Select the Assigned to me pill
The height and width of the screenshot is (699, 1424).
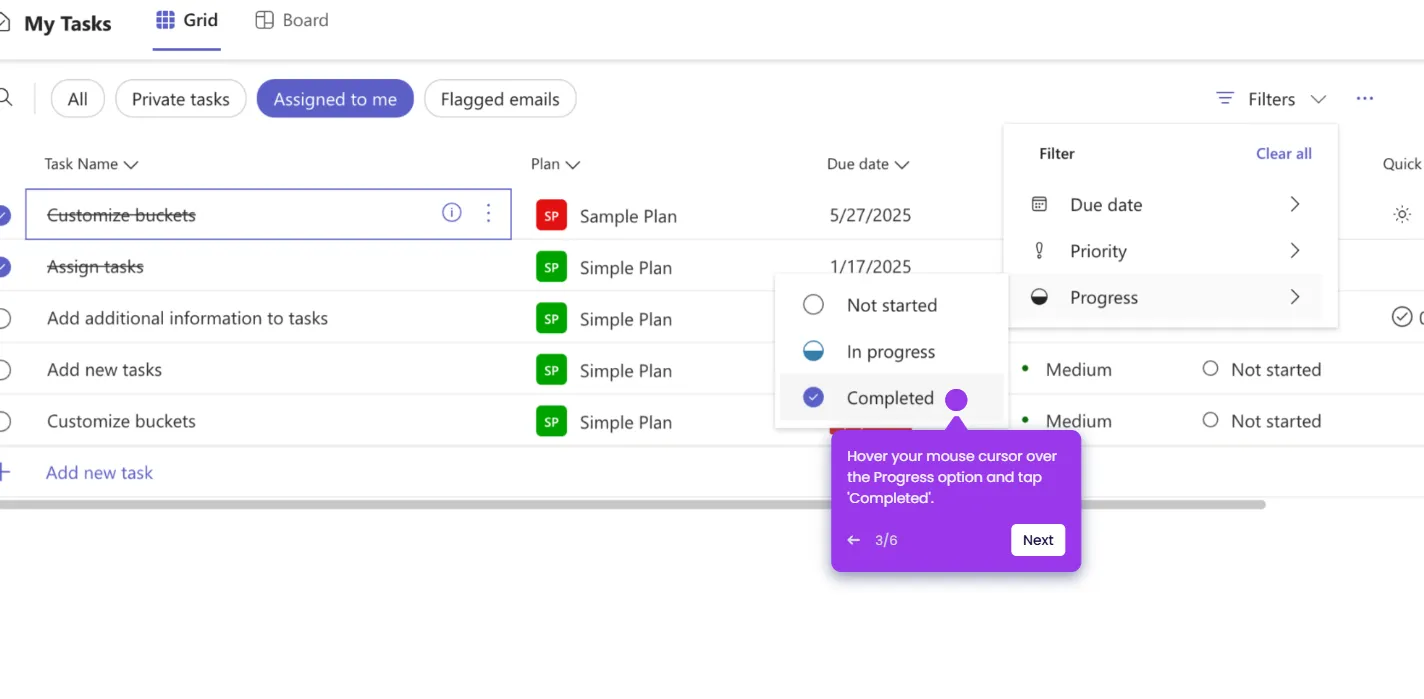[x=335, y=99]
